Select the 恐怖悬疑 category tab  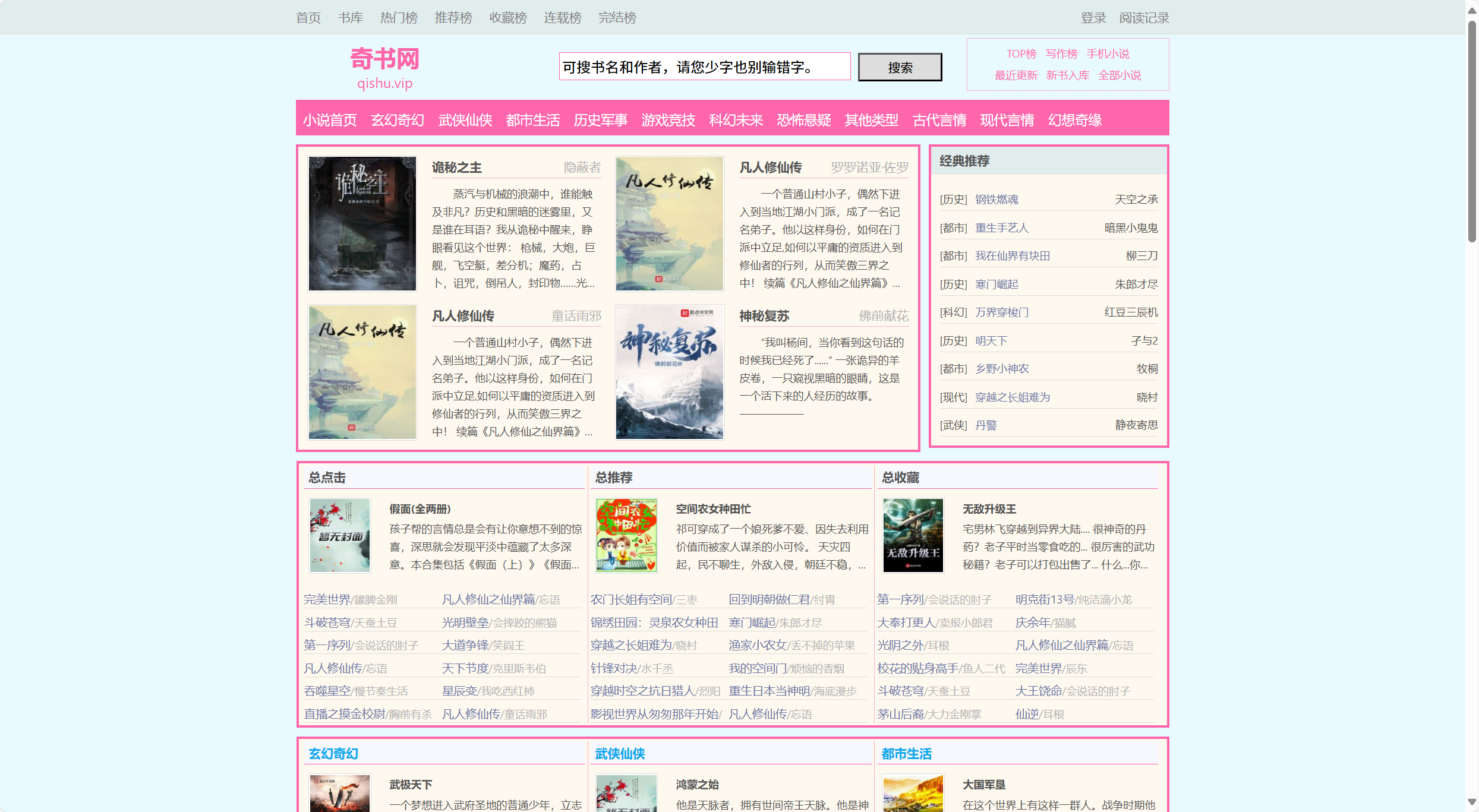click(804, 120)
